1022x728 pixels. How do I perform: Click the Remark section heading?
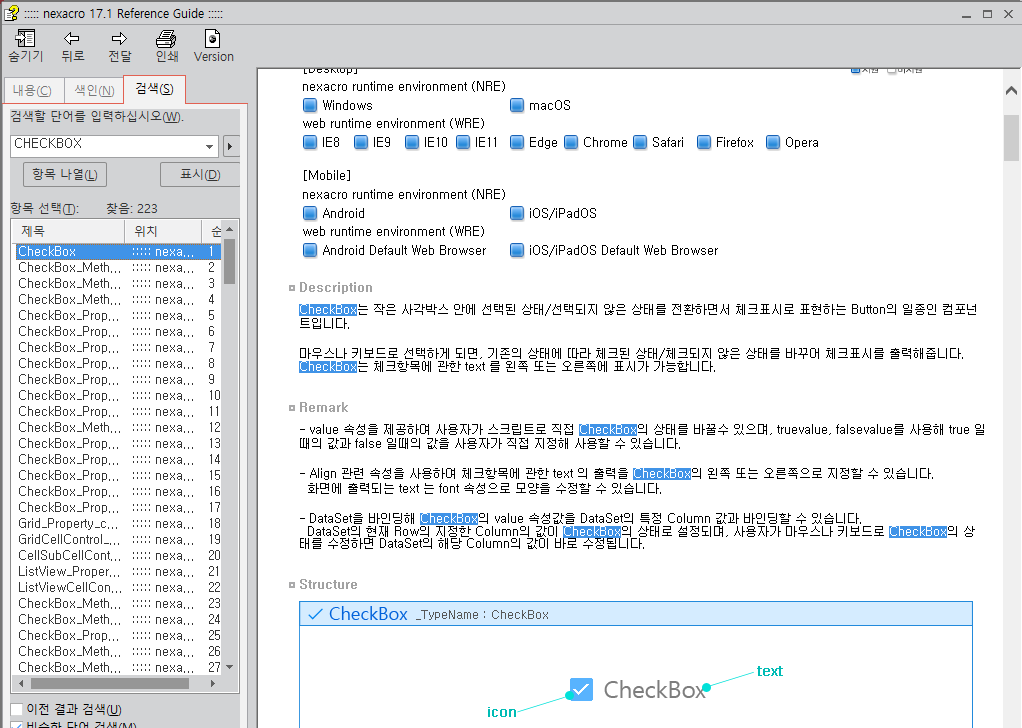tap(323, 407)
